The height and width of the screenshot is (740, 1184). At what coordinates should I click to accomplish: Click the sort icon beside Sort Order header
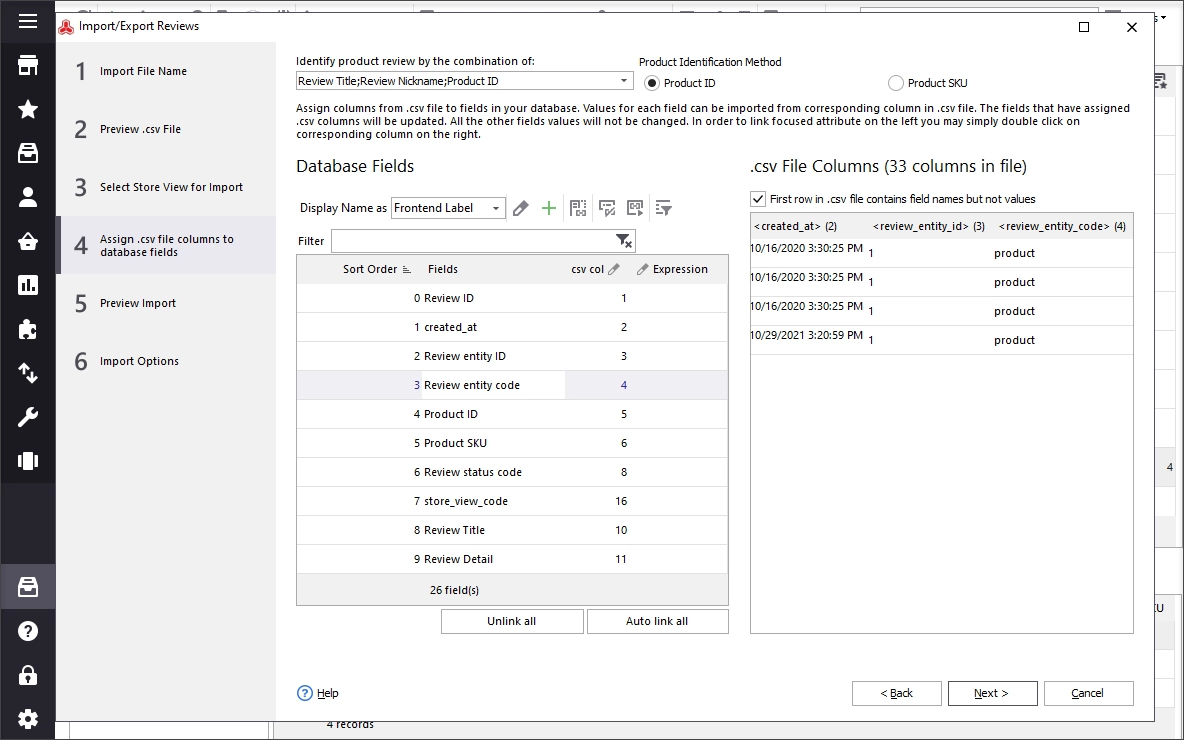pyautogui.click(x=407, y=270)
